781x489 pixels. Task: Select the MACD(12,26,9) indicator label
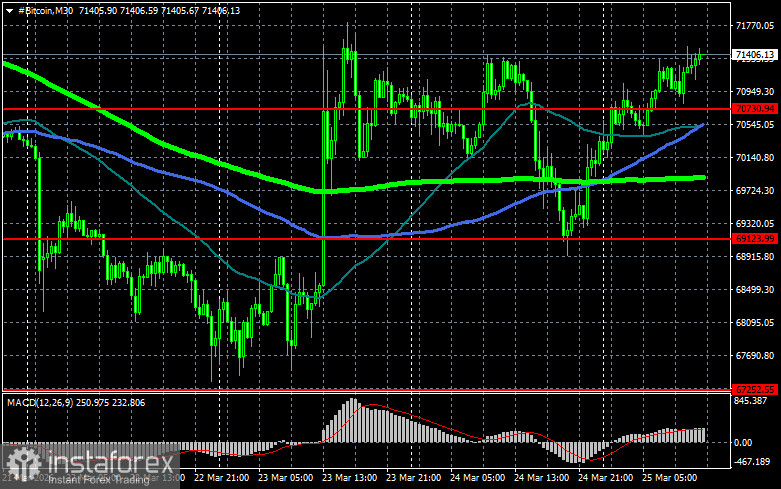[x=40, y=402]
